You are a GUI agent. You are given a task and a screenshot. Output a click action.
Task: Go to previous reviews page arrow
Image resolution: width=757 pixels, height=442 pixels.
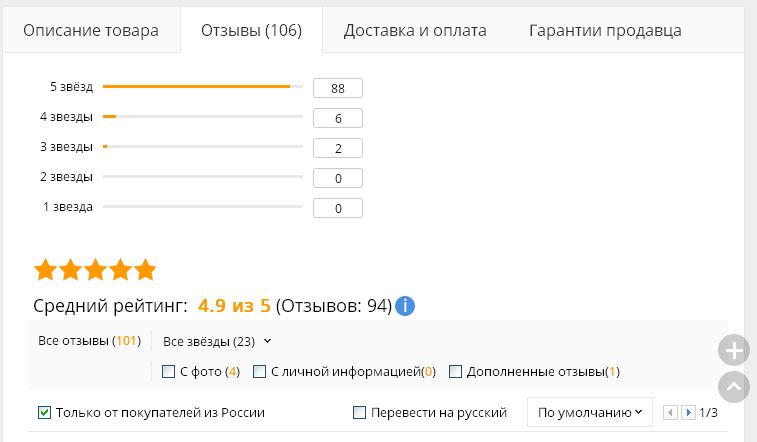(x=670, y=413)
